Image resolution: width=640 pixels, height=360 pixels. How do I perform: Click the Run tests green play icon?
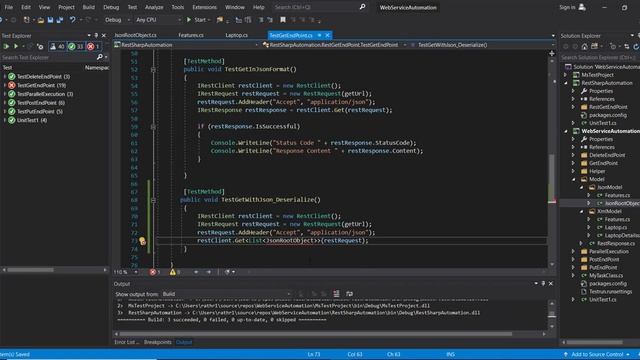pyautogui.click(x=16, y=47)
